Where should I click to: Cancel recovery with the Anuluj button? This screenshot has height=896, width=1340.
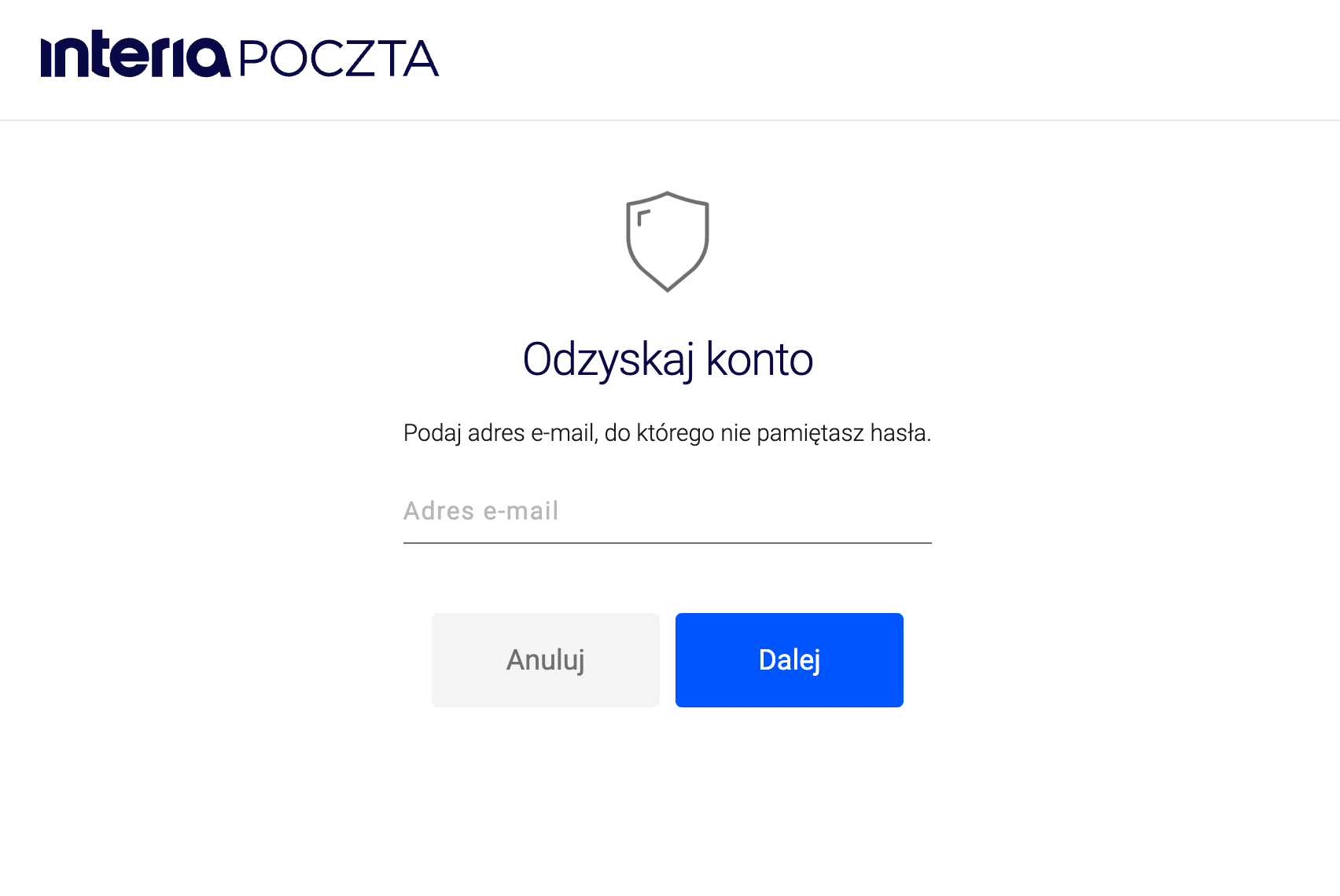(545, 659)
